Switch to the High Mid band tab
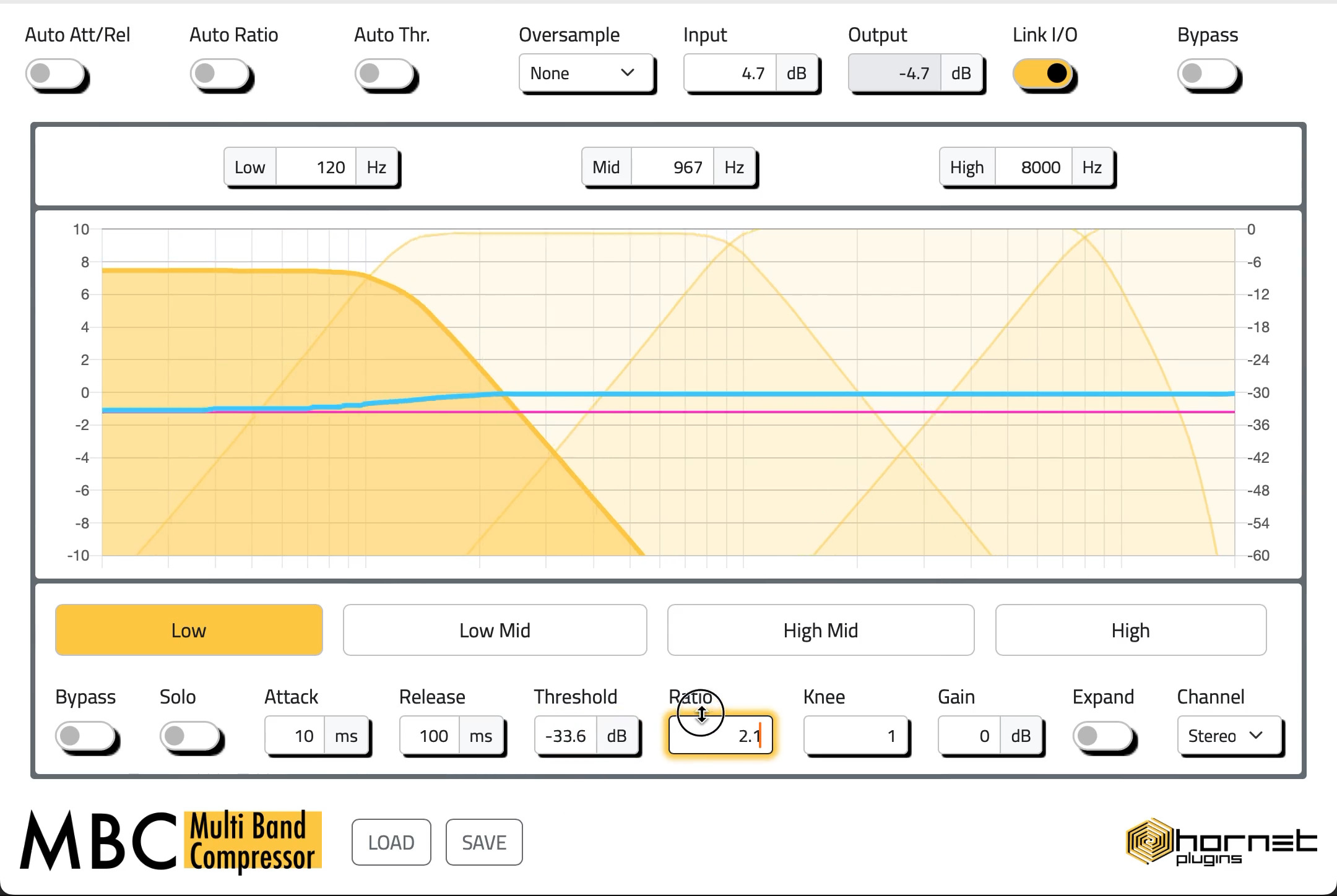The width and height of the screenshot is (1337, 896). coord(820,630)
